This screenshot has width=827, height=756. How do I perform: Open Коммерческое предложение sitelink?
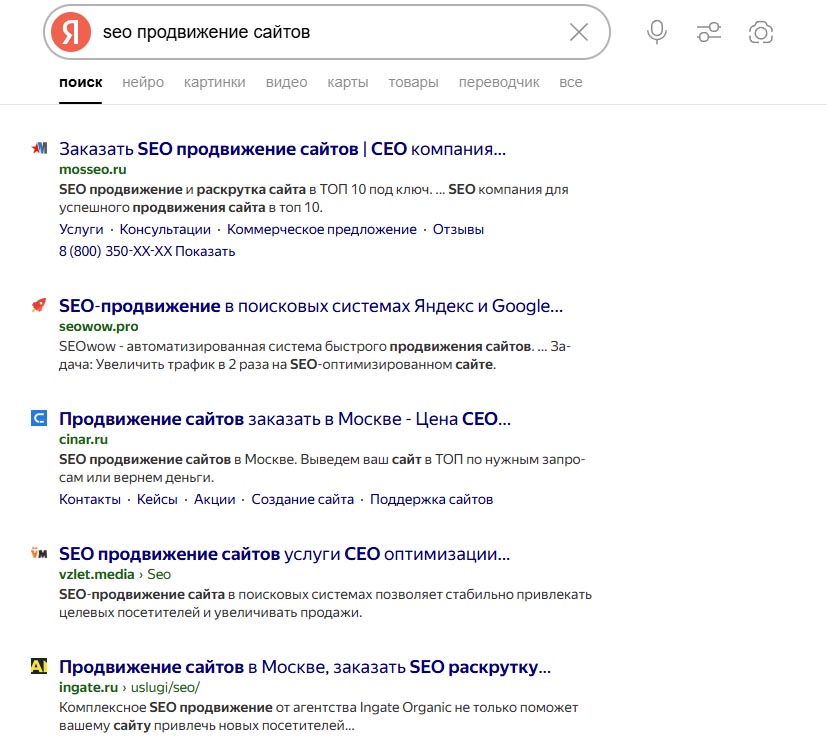click(x=322, y=229)
